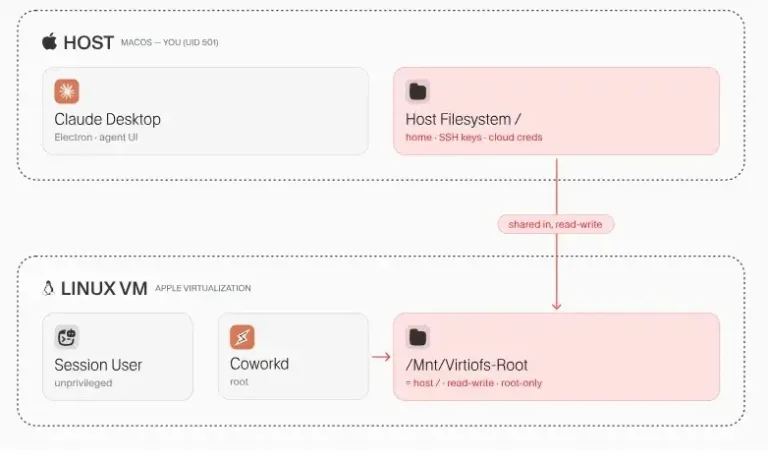Click the orange Coworkd lightning icon

tap(242, 337)
